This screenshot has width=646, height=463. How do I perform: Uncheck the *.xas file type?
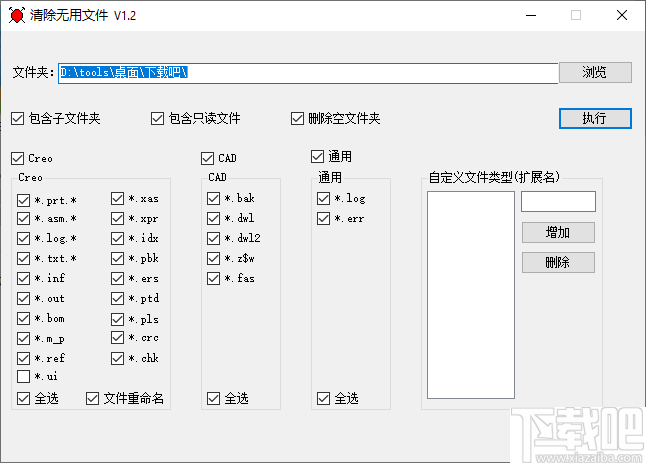pos(117,199)
